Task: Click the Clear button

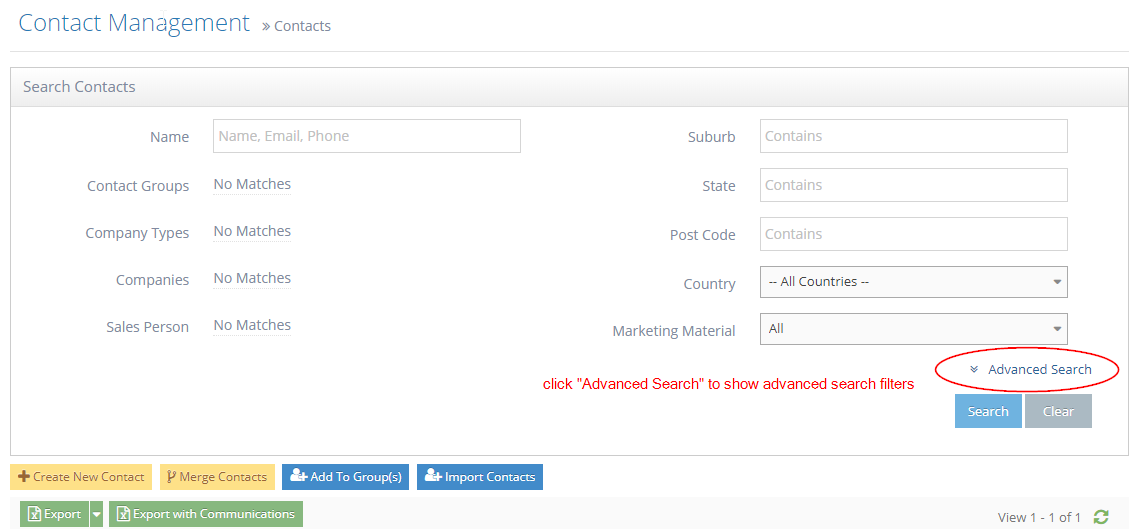Action: [1058, 411]
